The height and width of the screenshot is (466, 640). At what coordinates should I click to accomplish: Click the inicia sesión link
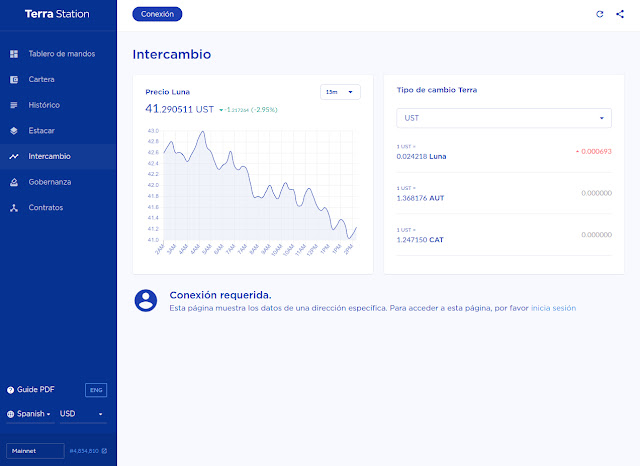click(x=553, y=308)
